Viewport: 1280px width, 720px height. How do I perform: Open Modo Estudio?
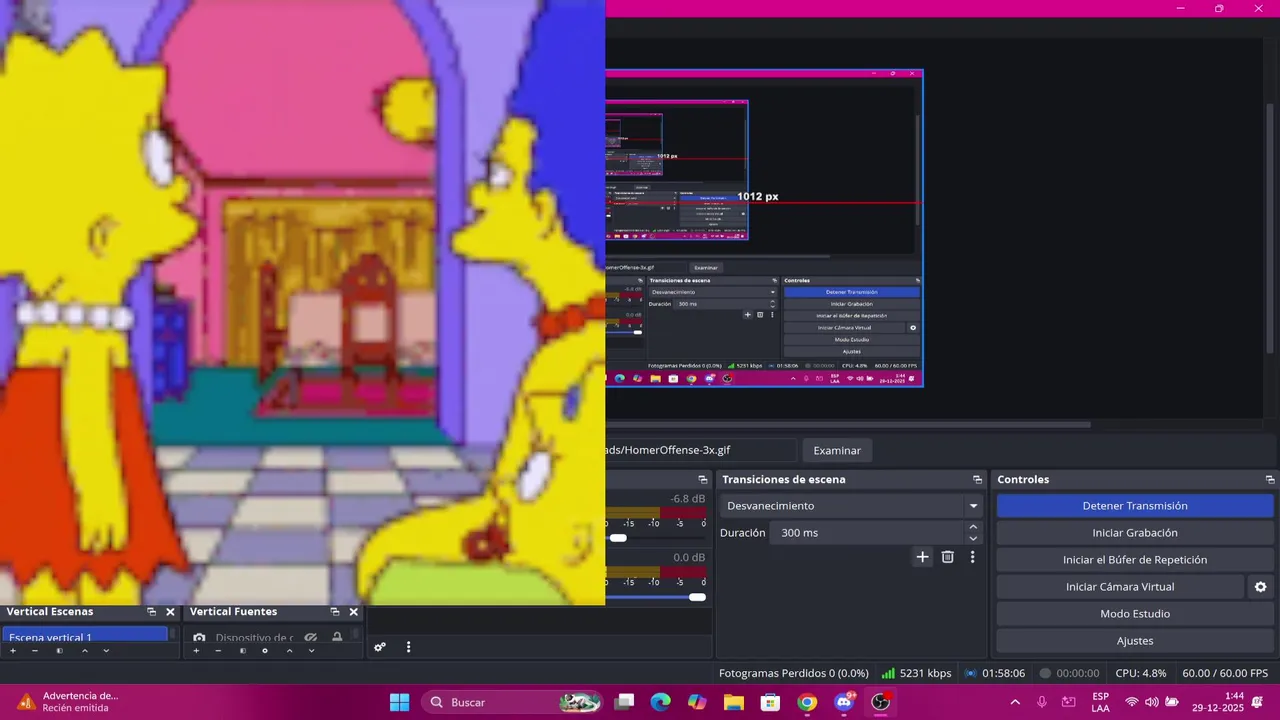pyautogui.click(x=1135, y=614)
